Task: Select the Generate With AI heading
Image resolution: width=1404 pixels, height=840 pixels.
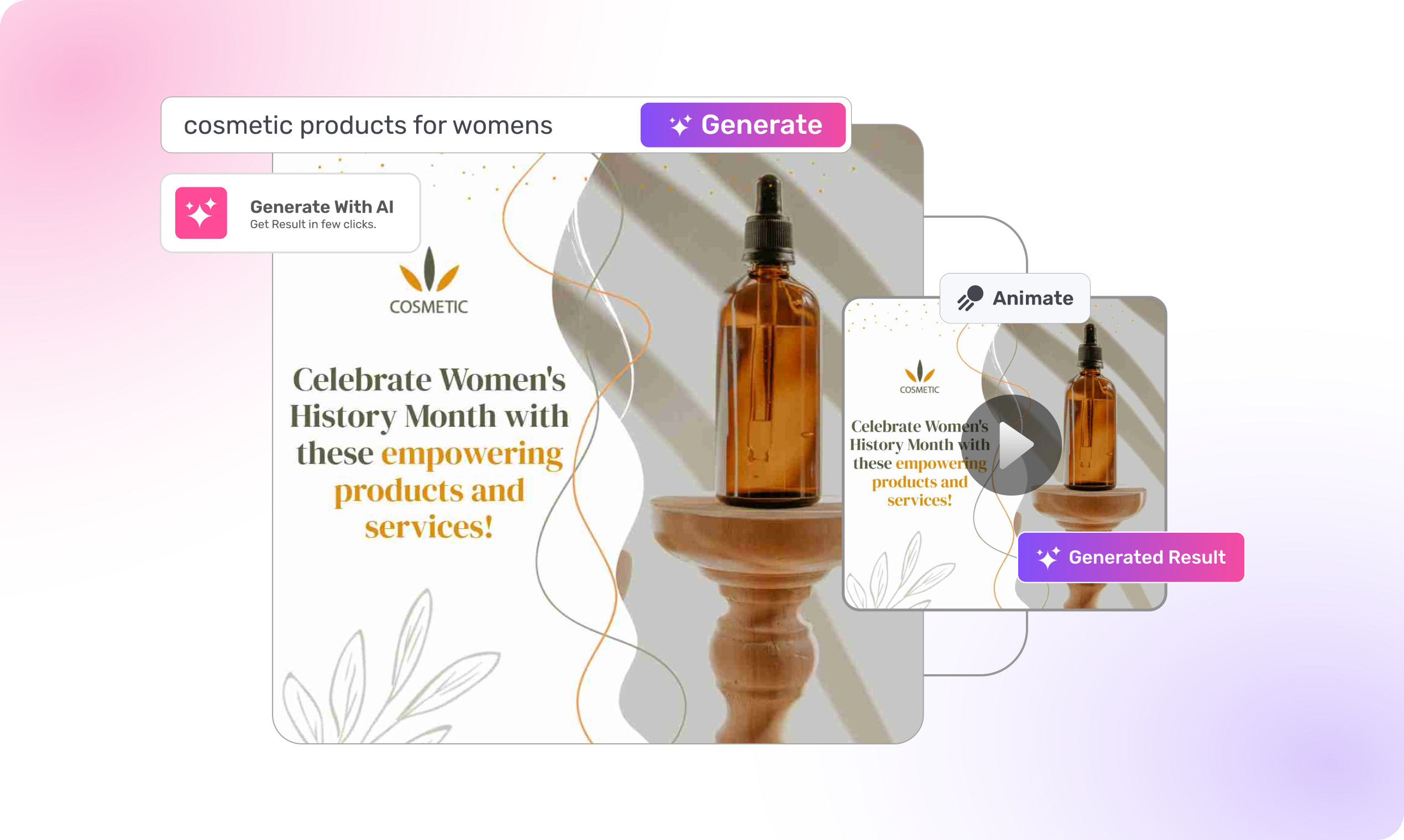Action: pos(322,207)
